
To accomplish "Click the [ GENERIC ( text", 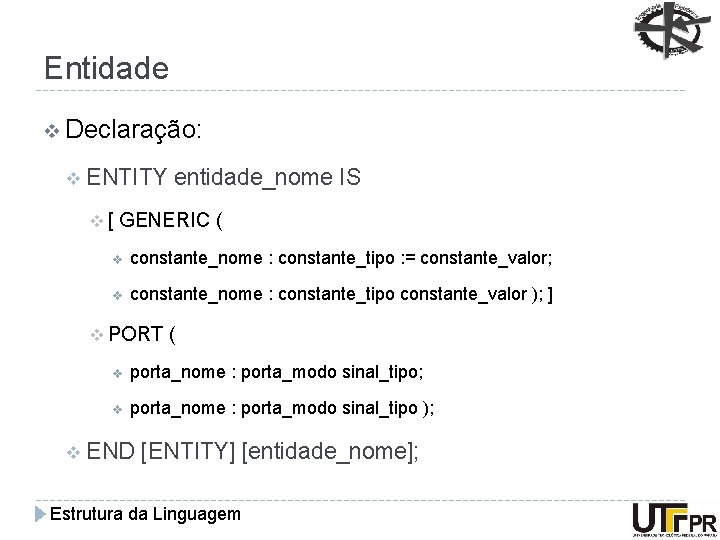I will [165, 220].
